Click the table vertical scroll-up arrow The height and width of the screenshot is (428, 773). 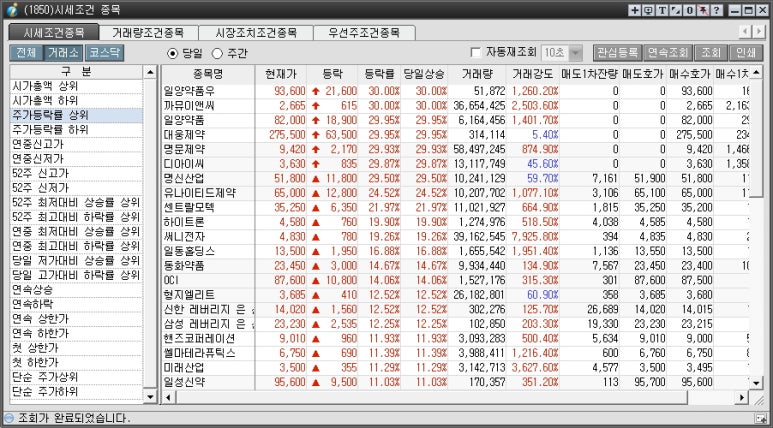pyautogui.click(x=756, y=72)
